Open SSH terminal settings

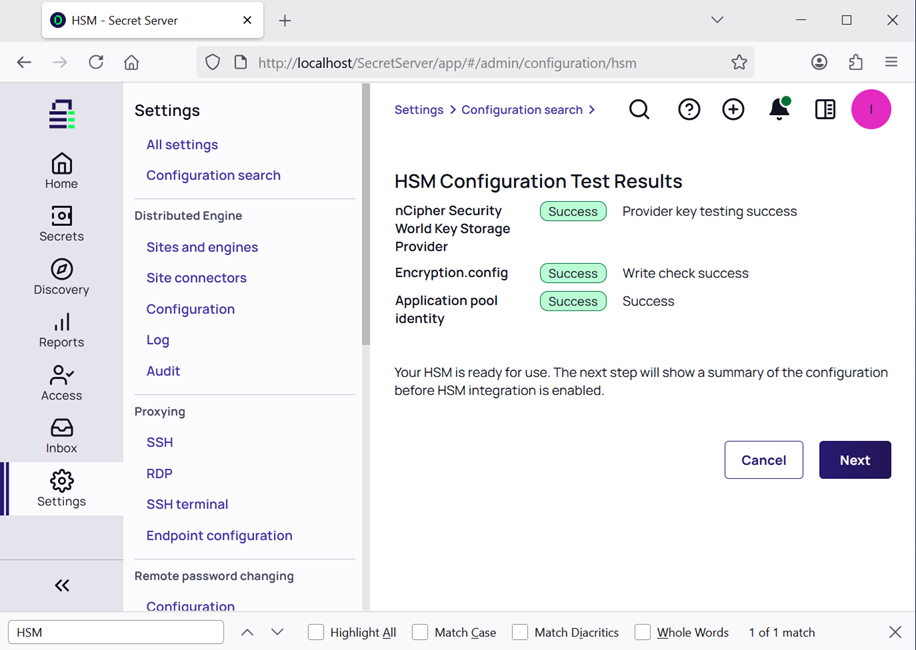click(x=187, y=504)
